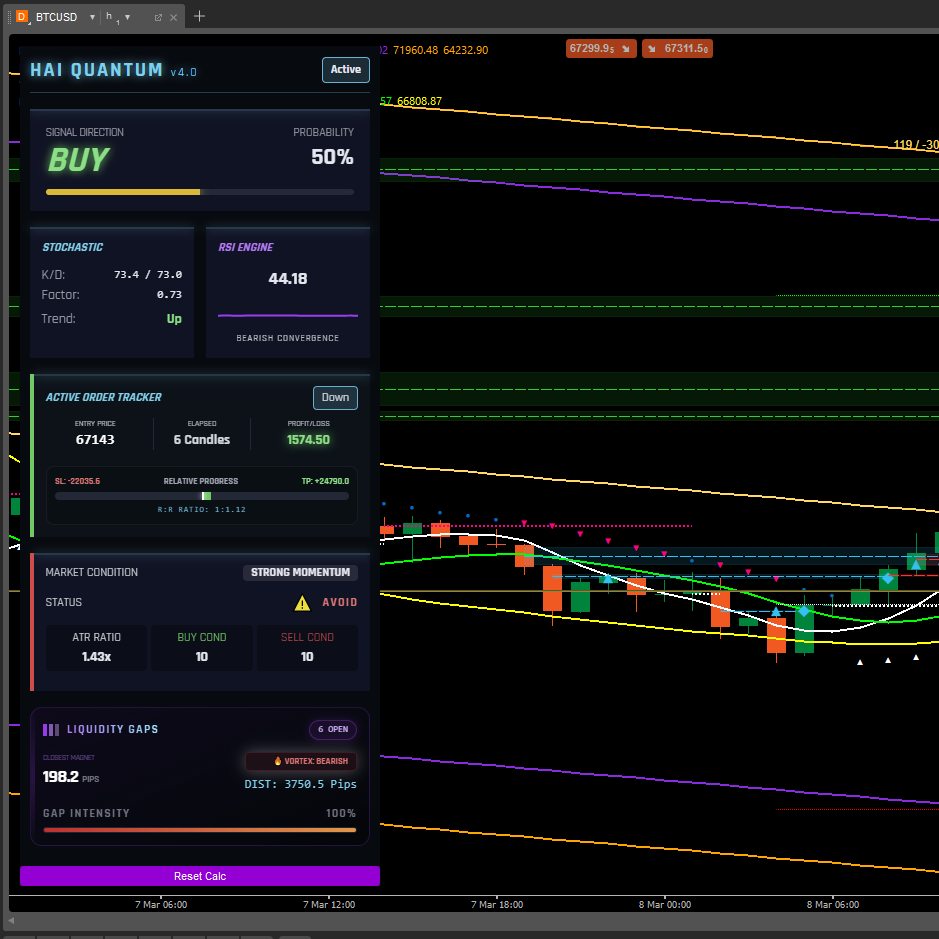Toggle the Active status button
The width and height of the screenshot is (939, 939).
(x=346, y=70)
